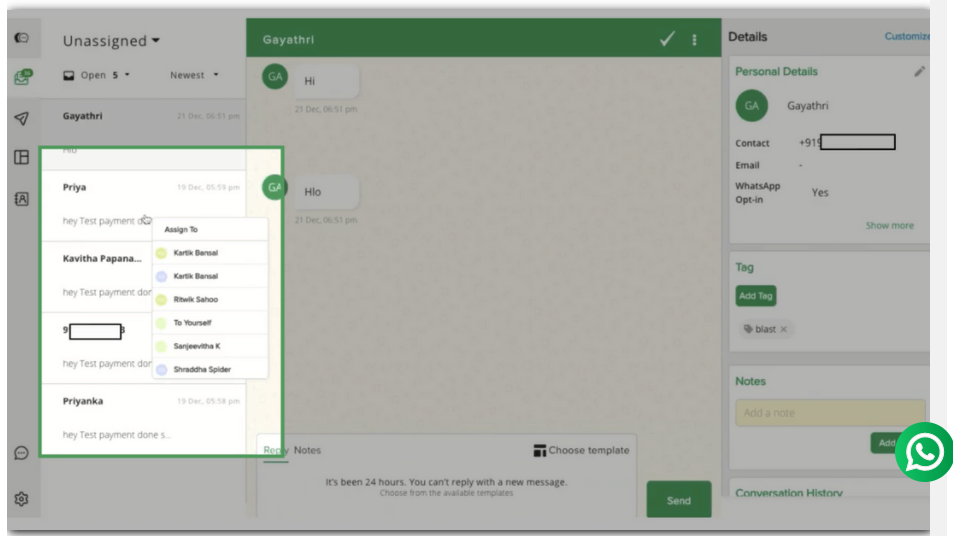
Task: Open the layout panel sidebar icon
Action: click(22, 157)
